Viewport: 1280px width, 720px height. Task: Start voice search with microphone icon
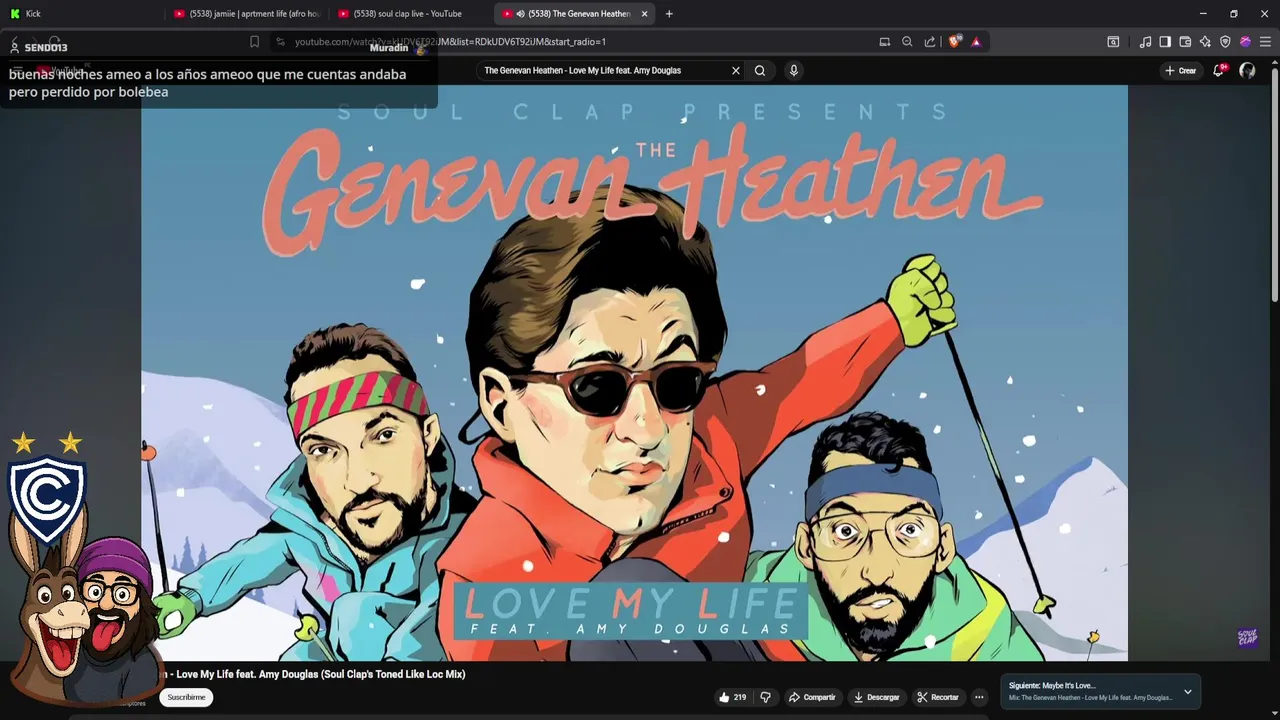tap(794, 71)
